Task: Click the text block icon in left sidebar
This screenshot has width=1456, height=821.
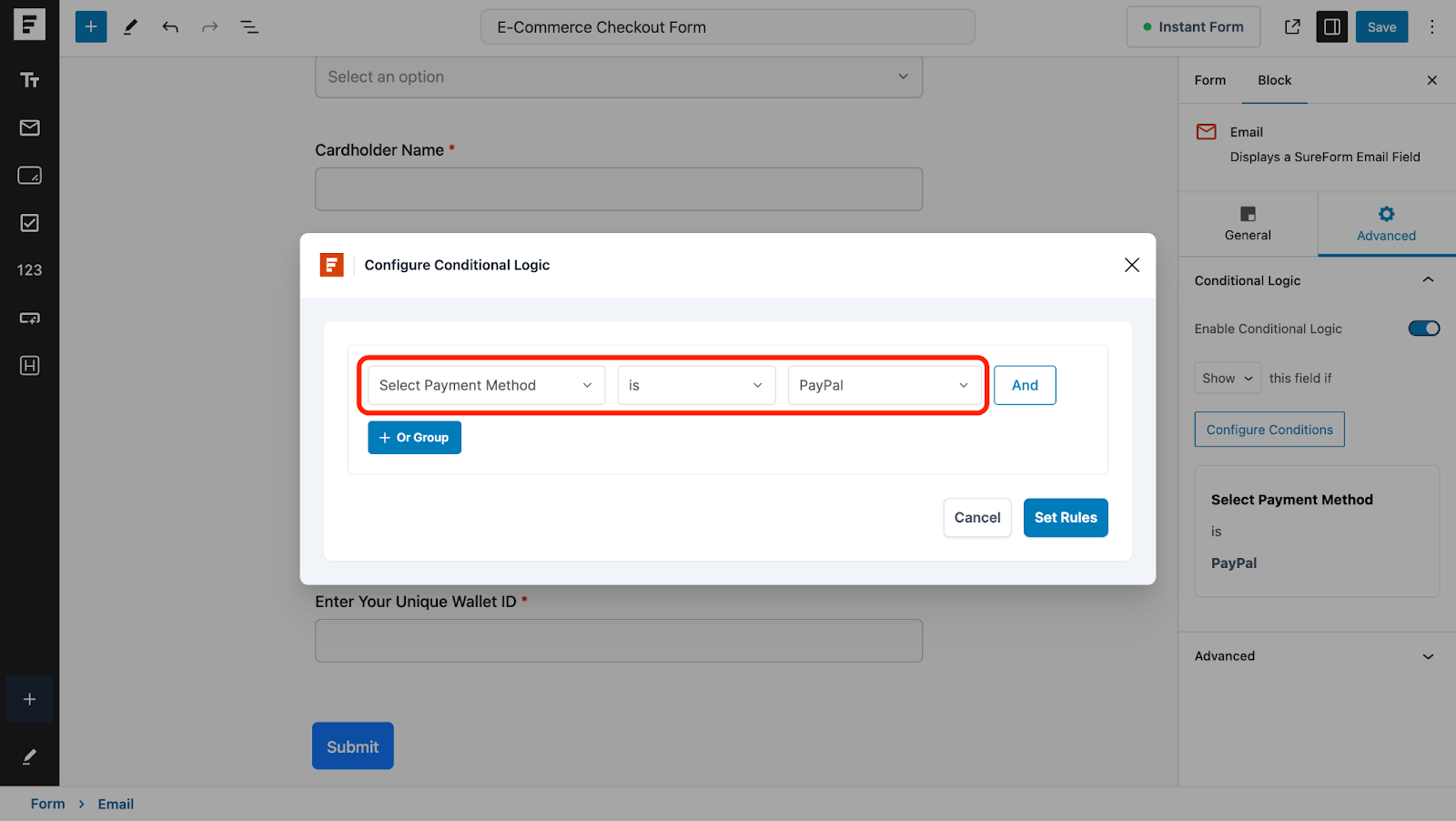Action: pyautogui.click(x=29, y=80)
